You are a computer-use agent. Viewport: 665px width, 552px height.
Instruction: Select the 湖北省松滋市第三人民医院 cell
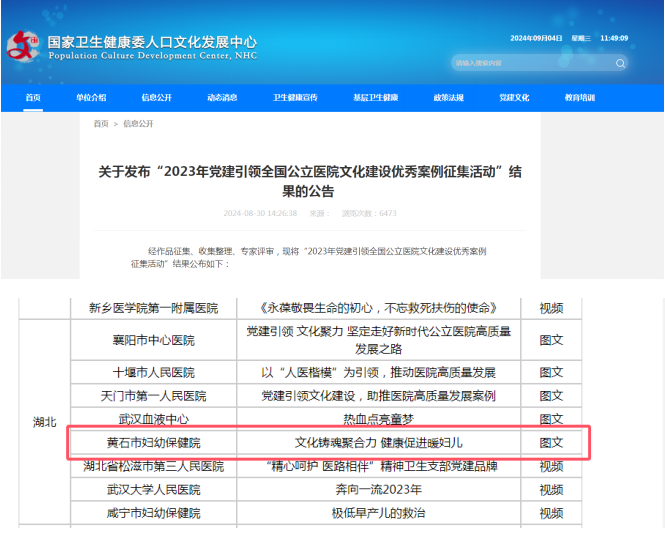tap(154, 467)
